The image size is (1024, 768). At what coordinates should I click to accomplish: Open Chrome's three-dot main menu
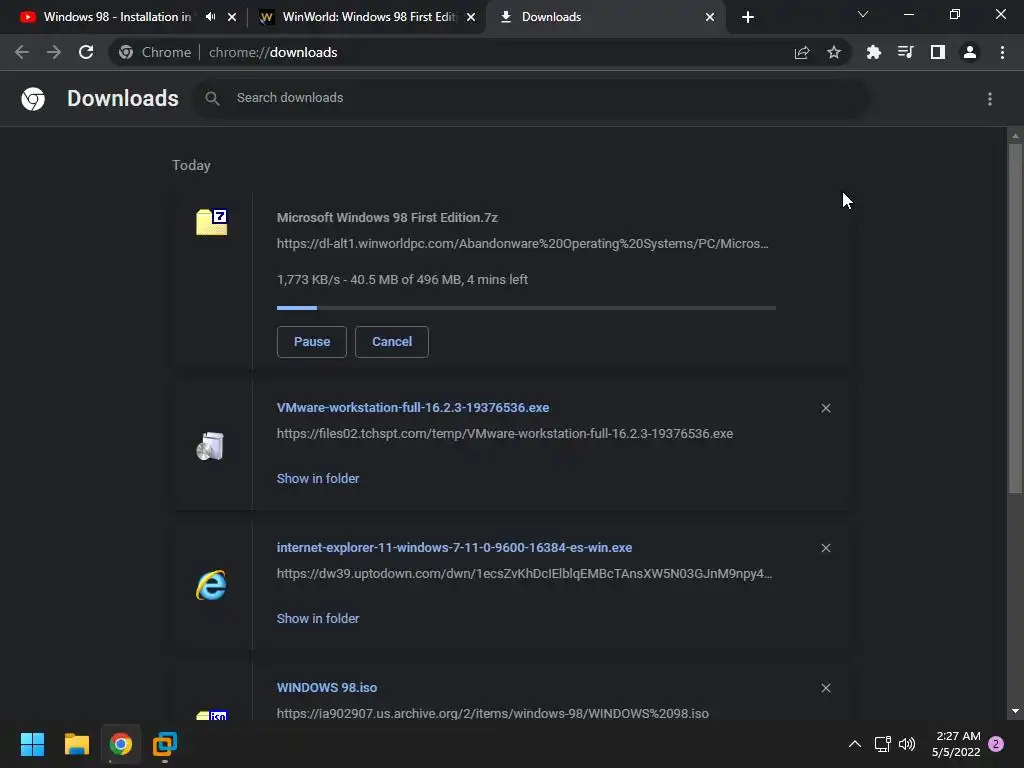point(1002,52)
